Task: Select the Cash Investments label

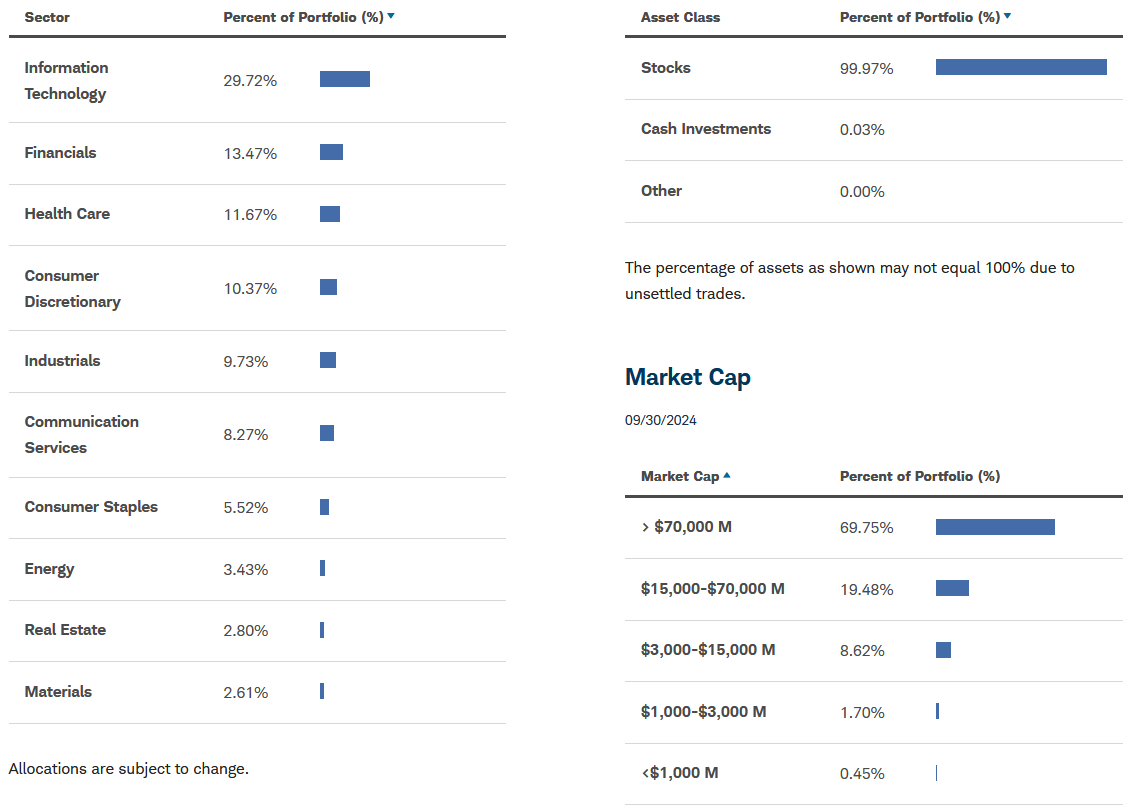Action: pyautogui.click(x=706, y=129)
